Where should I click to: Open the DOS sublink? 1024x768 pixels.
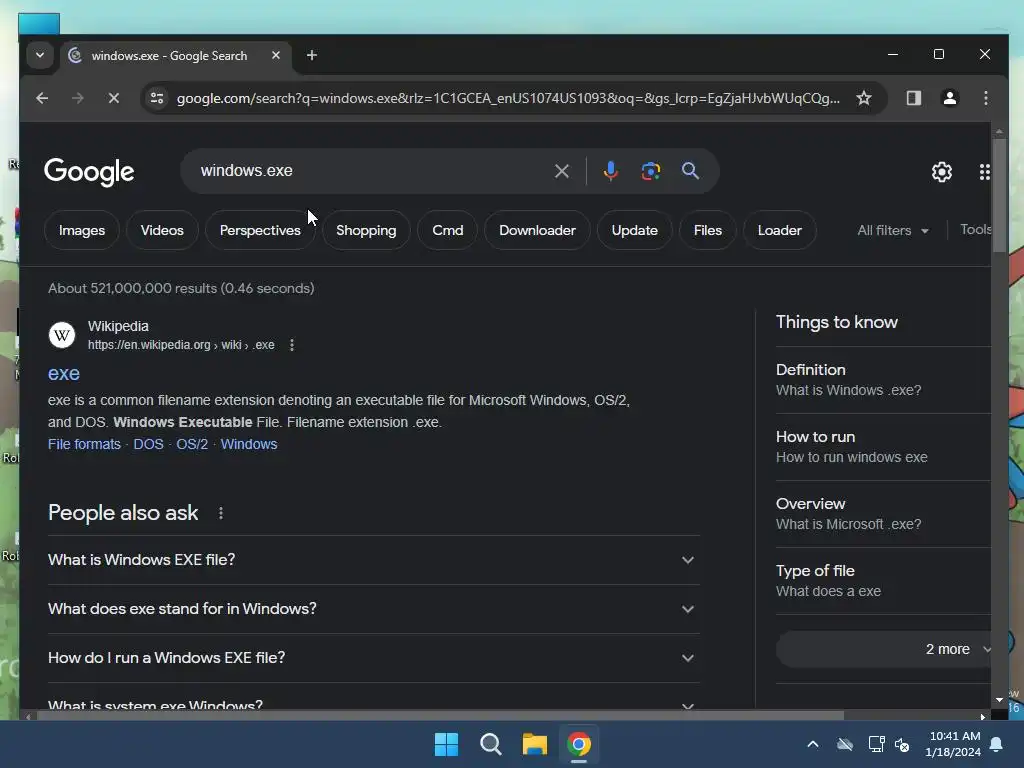(x=148, y=444)
